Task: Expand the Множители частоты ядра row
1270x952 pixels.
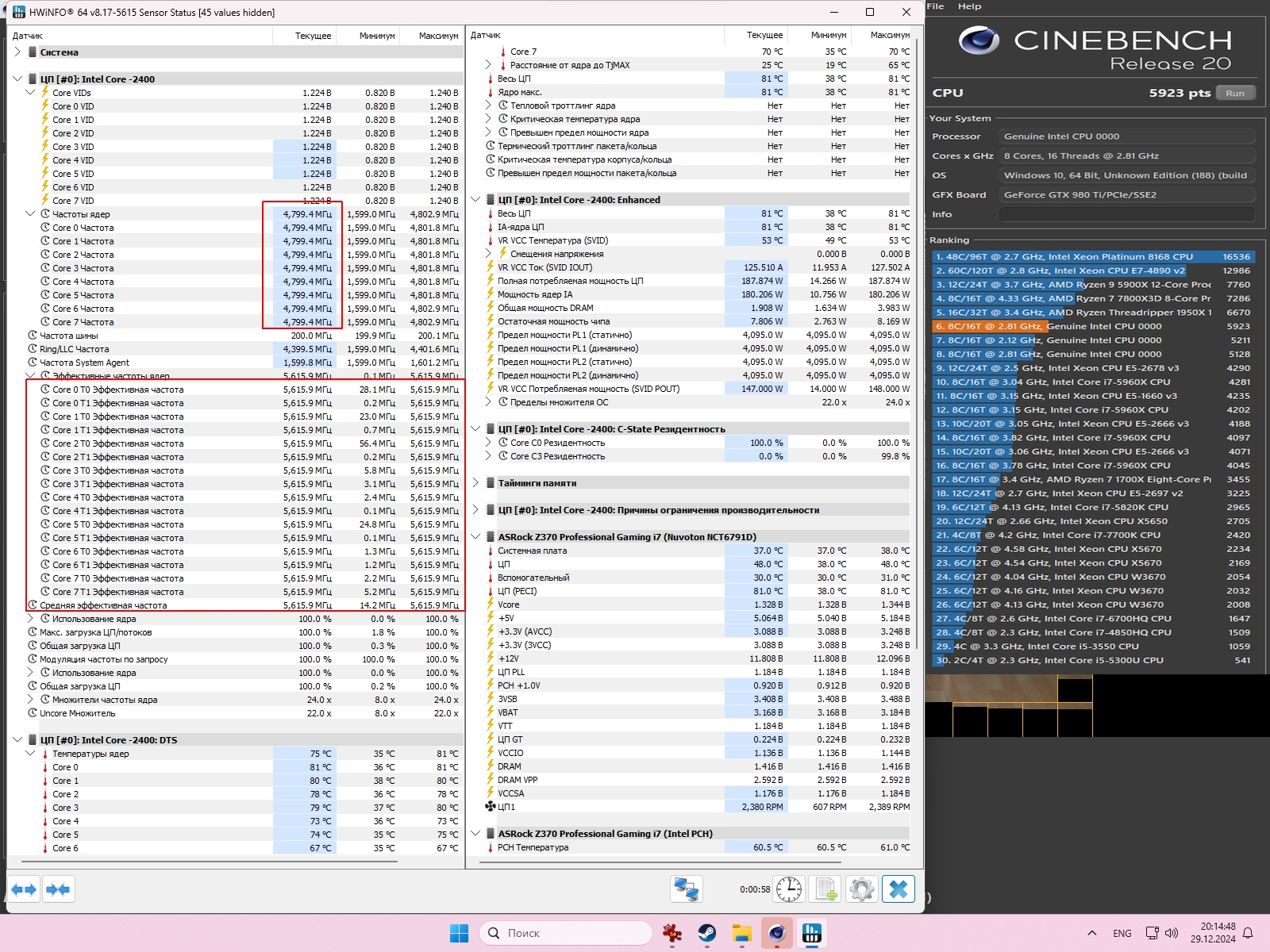Action: coord(30,700)
